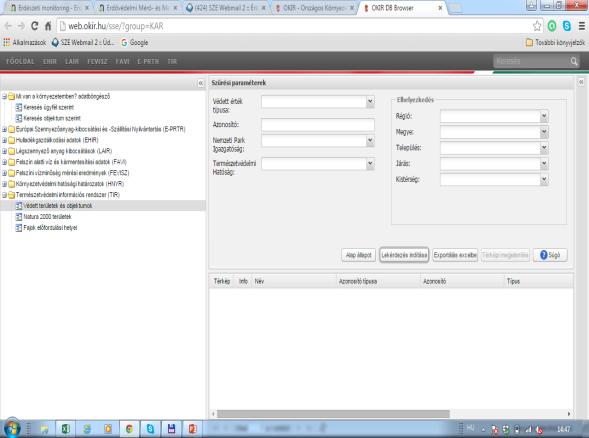Open the Védett érték típusa dropdown
Image resolution: width=589 pixels, height=438 pixels.
(370, 101)
